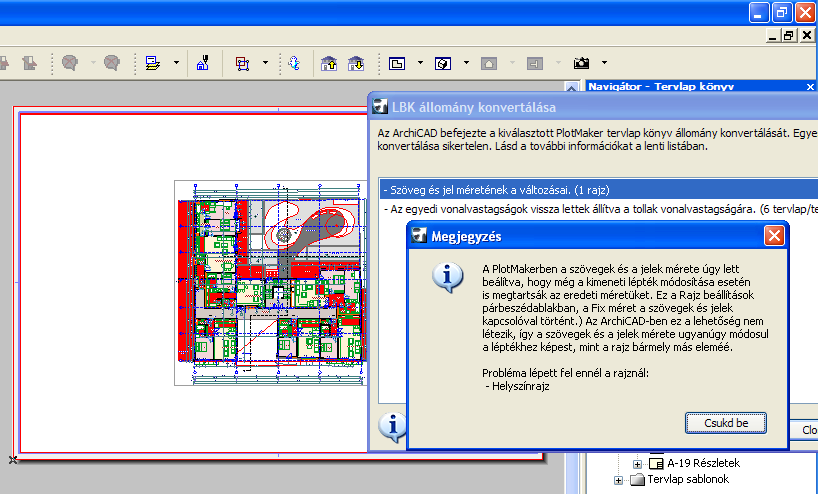818x494 pixels.
Task: Select 'Az egyedi vonalvastagságok vissza lettek állítva' row
Action: pos(599,209)
